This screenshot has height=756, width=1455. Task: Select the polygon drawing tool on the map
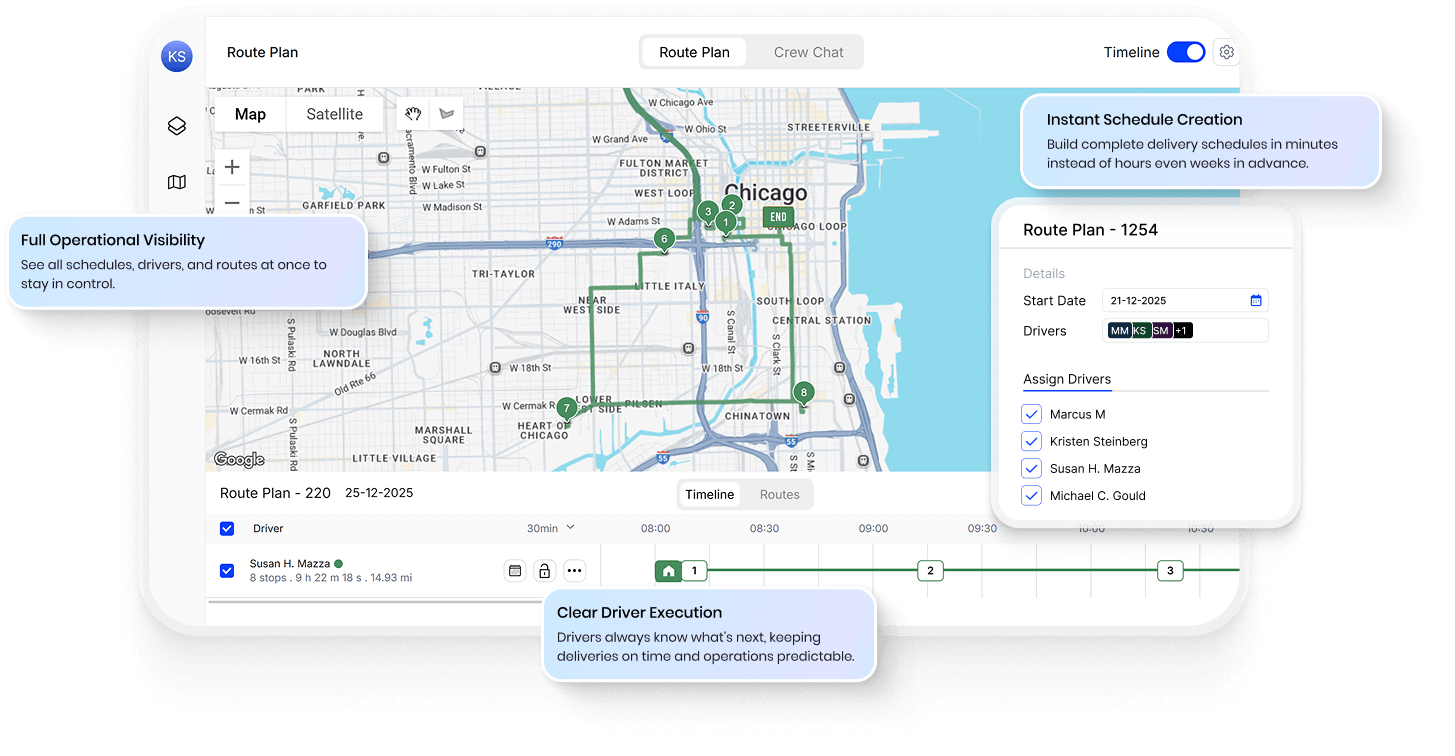click(x=446, y=113)
